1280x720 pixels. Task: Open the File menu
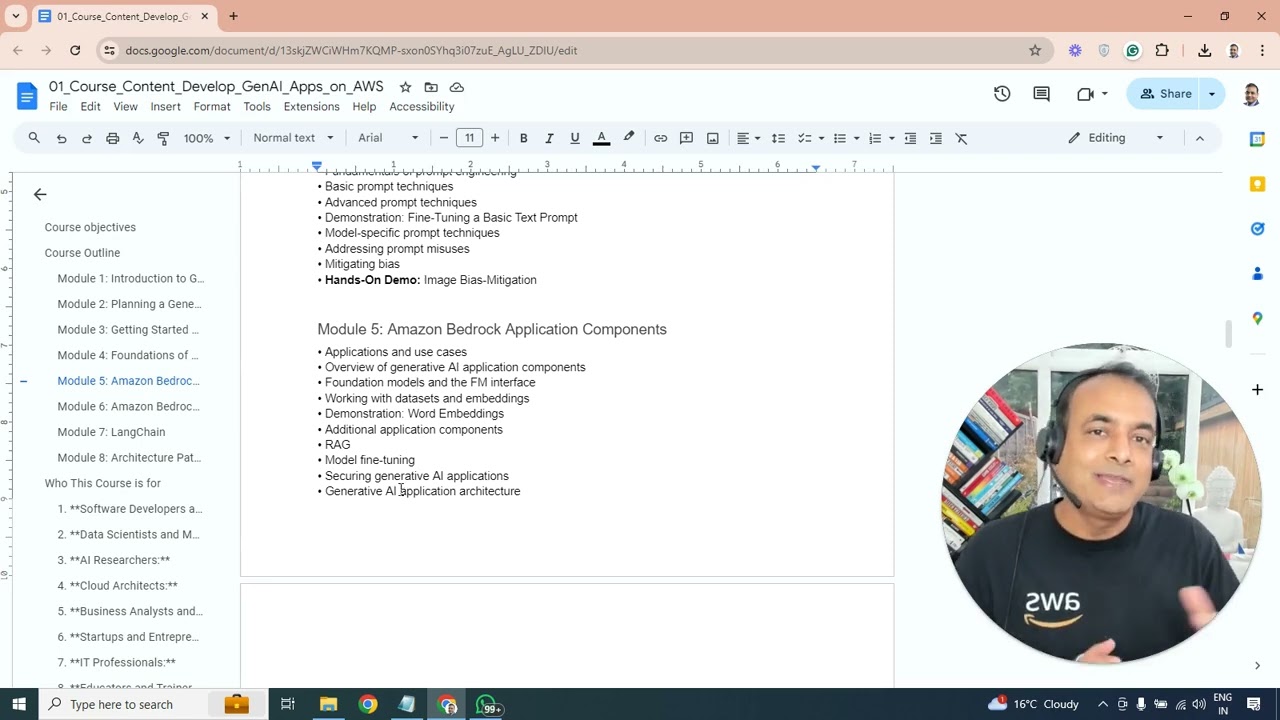[58, 107]
